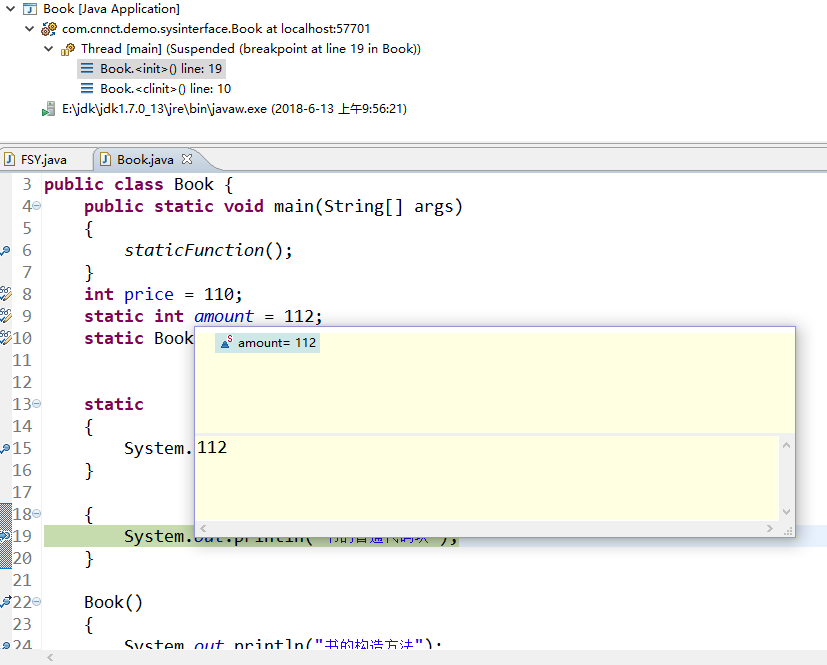Collapse static block fold at line 13
827x665 pixels.
pyautogui.click(x=37, y=404)
